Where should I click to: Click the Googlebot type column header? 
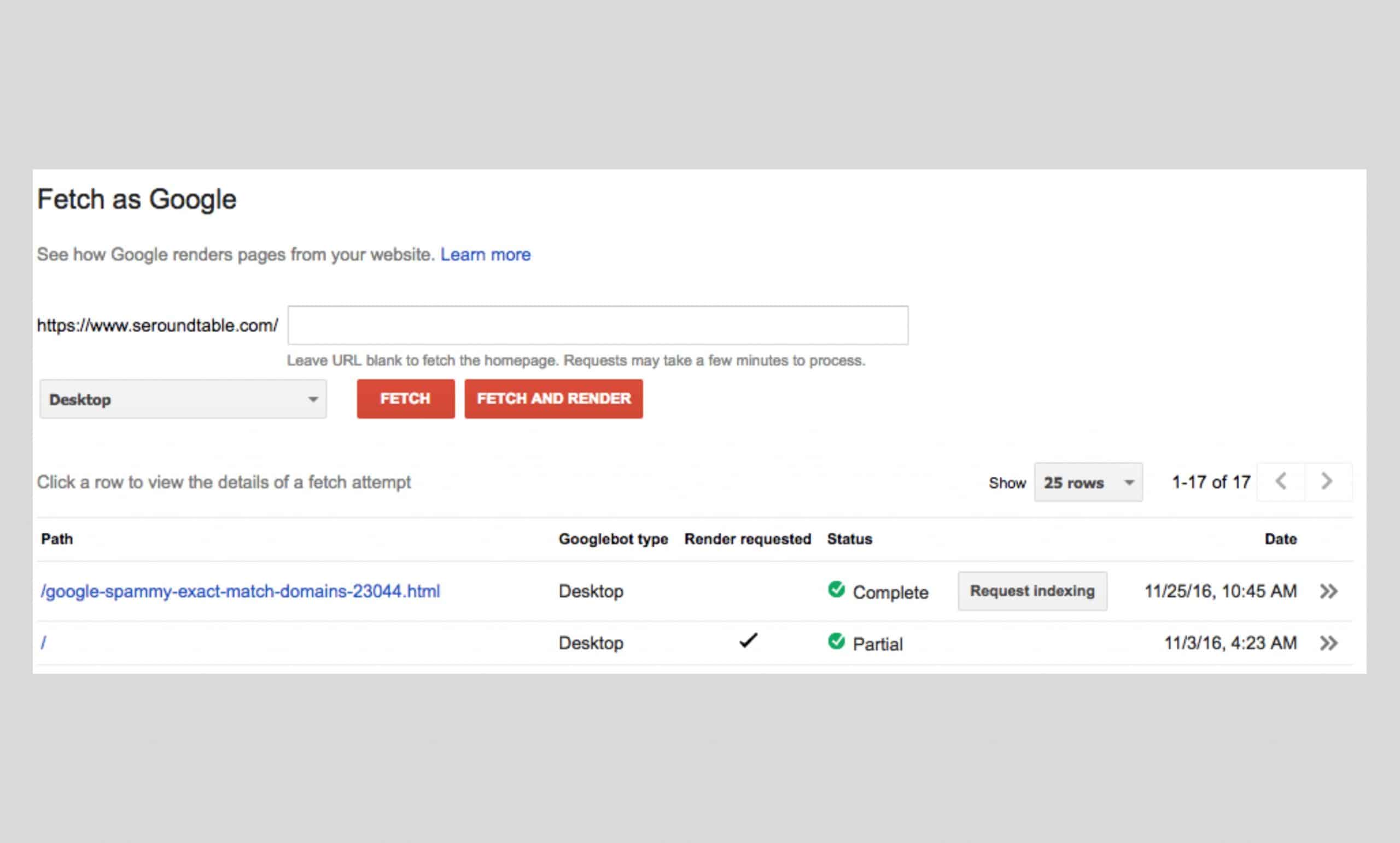coord(613,539)
